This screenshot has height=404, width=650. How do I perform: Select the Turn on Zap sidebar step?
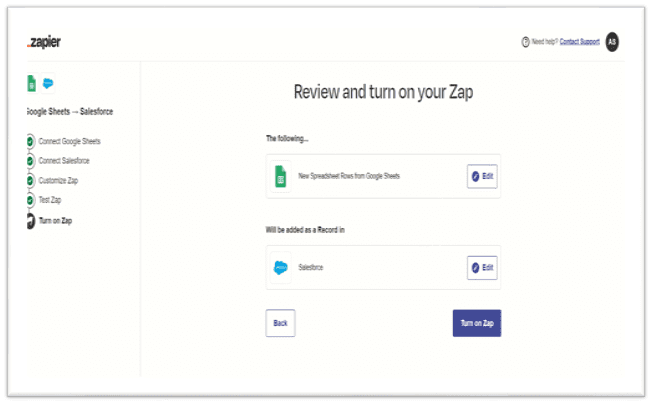[x=55, y=220]
